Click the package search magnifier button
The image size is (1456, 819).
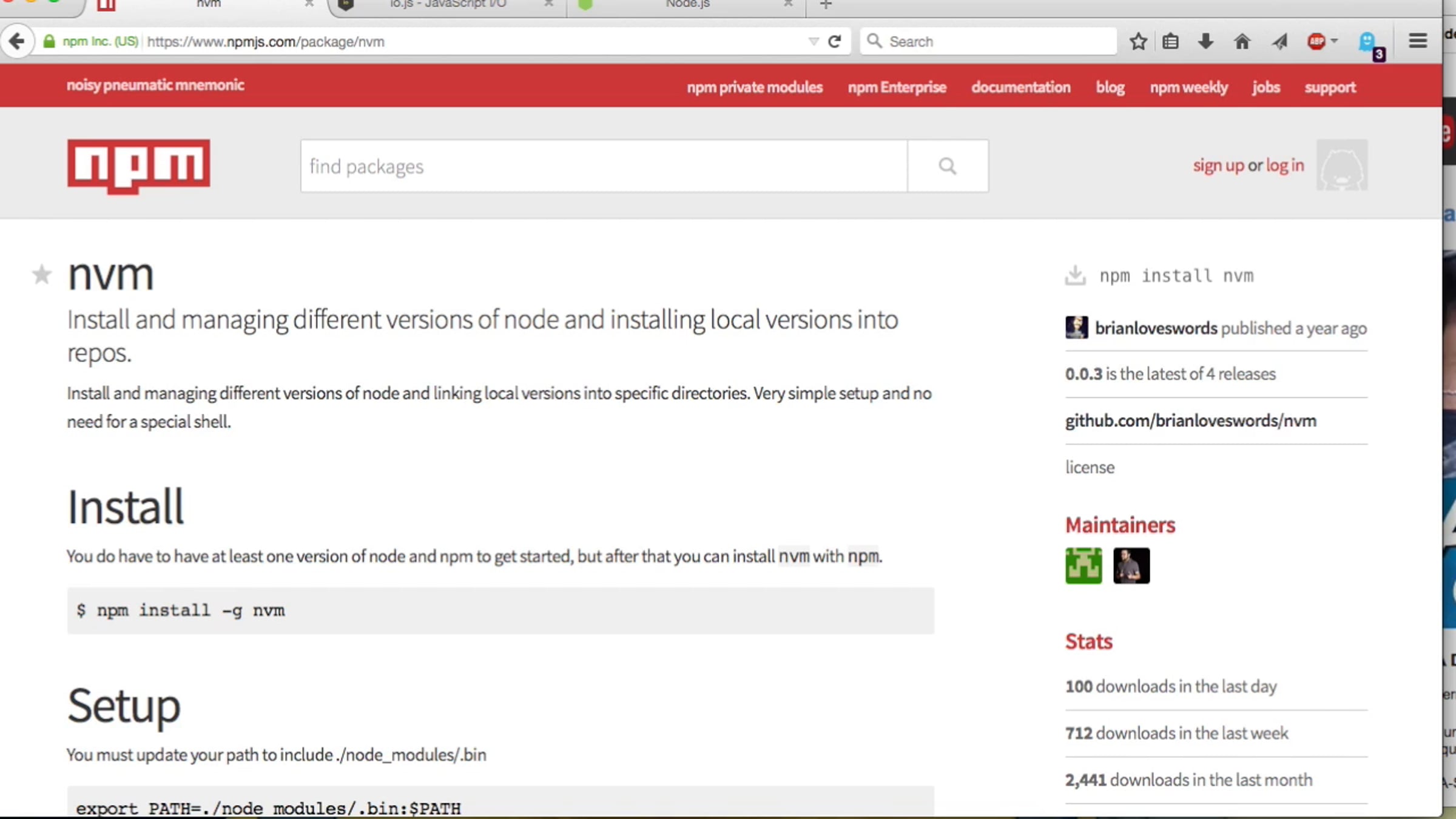coord(948,166)
